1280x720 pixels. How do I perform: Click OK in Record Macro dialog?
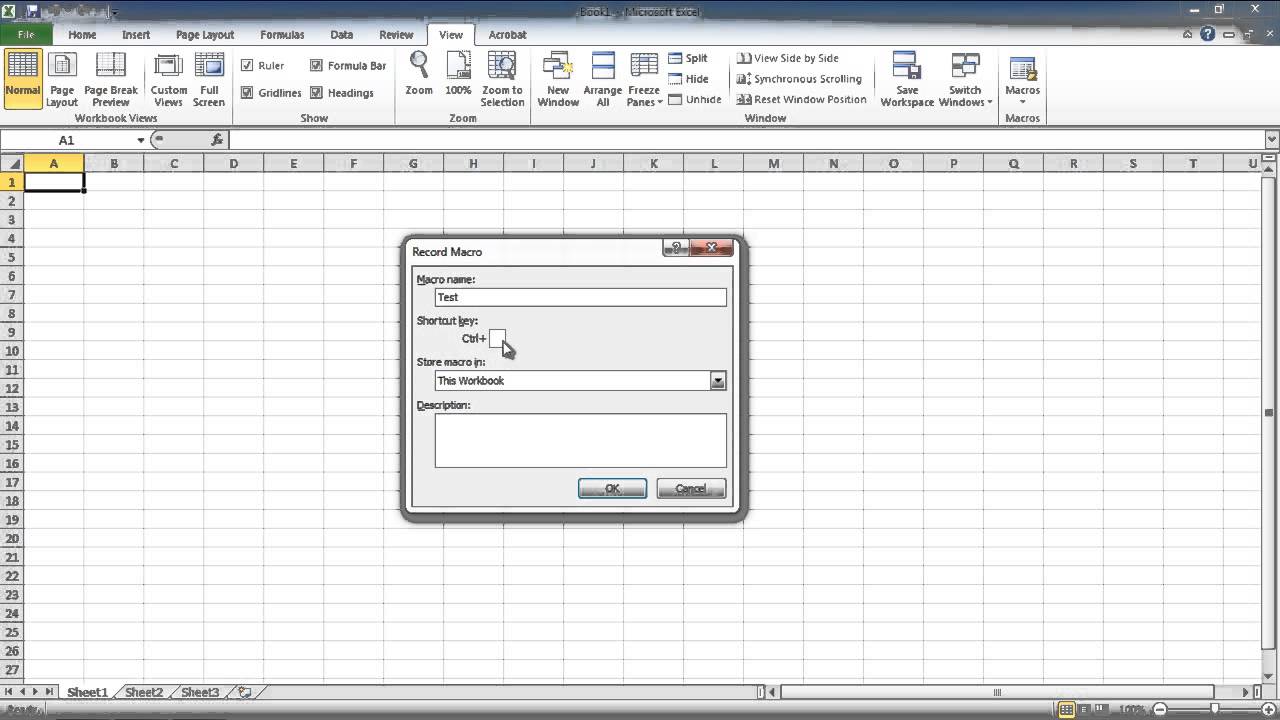pos(612,489)
